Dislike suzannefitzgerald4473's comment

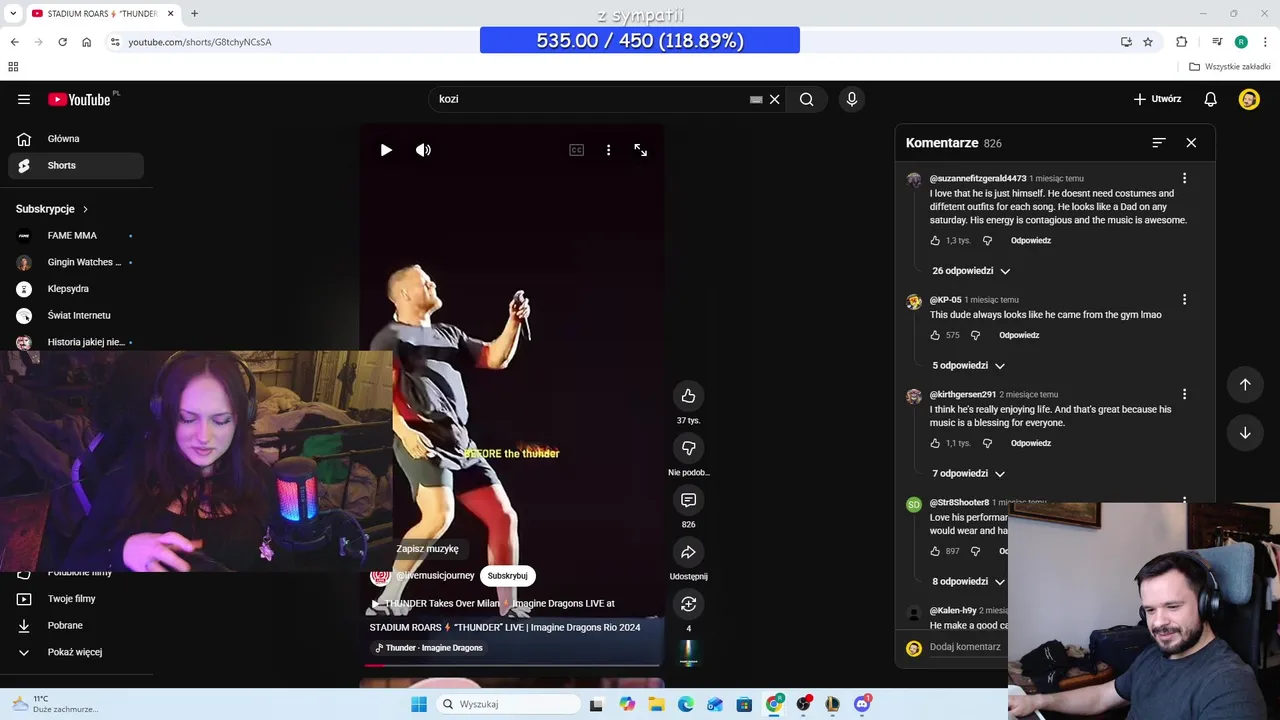[x=987, y=241]
